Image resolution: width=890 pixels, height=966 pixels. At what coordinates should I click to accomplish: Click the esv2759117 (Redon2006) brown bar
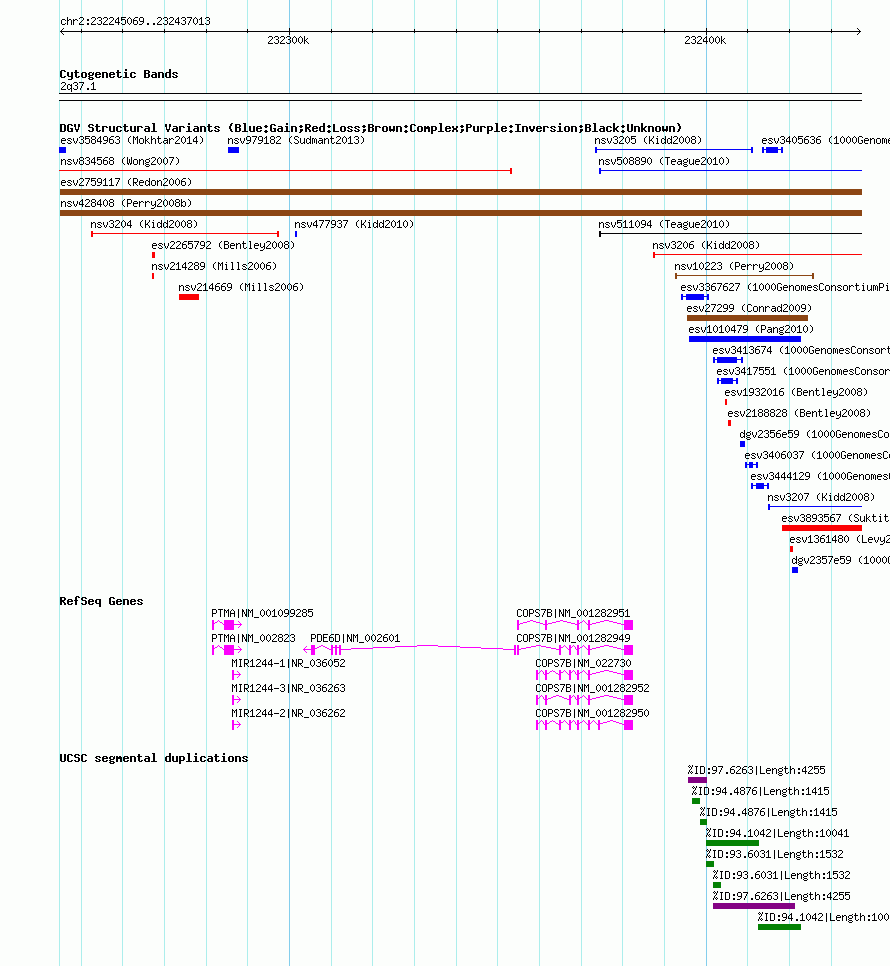pos(461,192)
